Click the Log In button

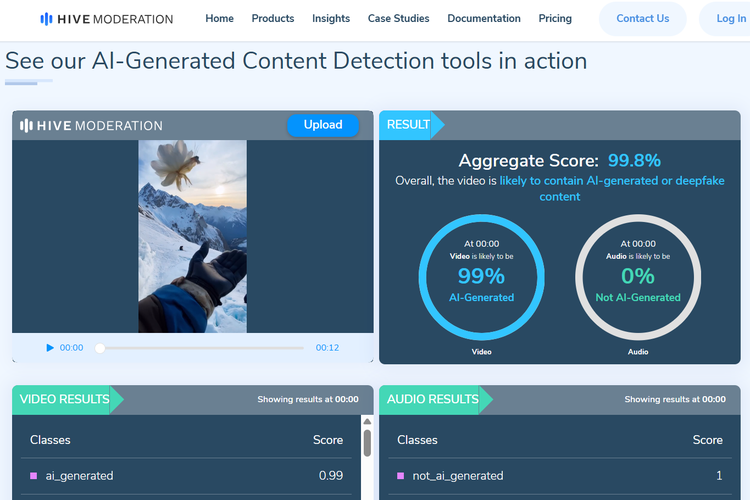pyautogui.click(x=730, y=19)
